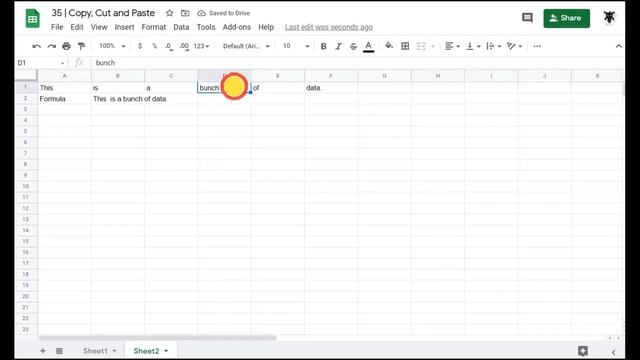Viewport: 640px width, 360px height.
Task: Select cell containing This
Action: pos(64,88)
